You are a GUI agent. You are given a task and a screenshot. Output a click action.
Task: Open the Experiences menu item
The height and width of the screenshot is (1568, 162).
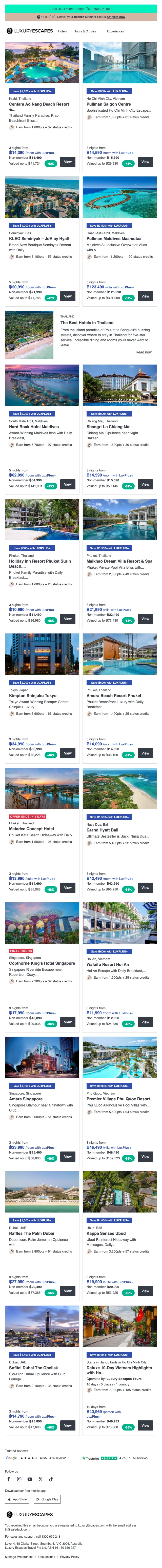[x=115, y=31]
